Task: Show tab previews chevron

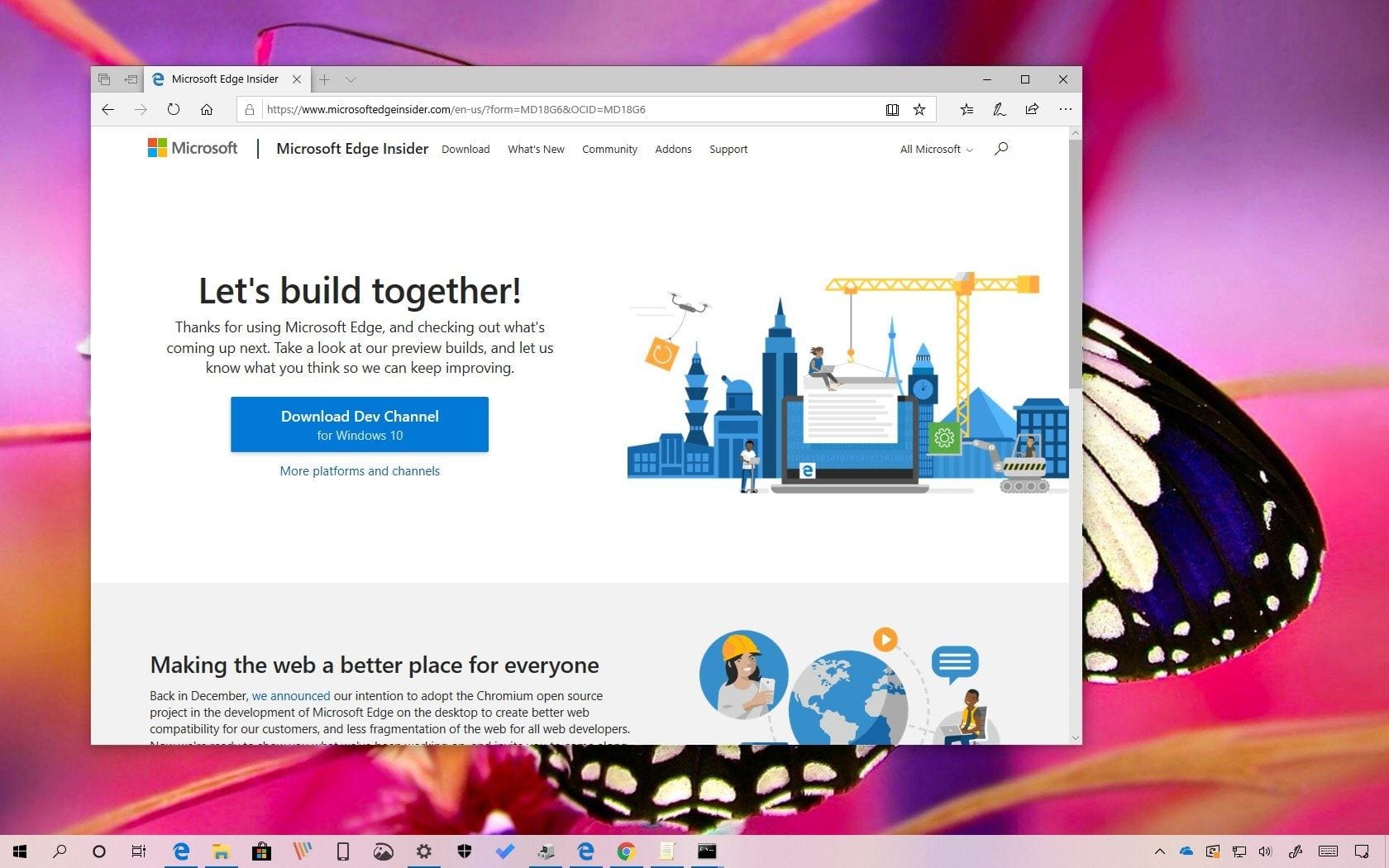Action: (351, 79)
